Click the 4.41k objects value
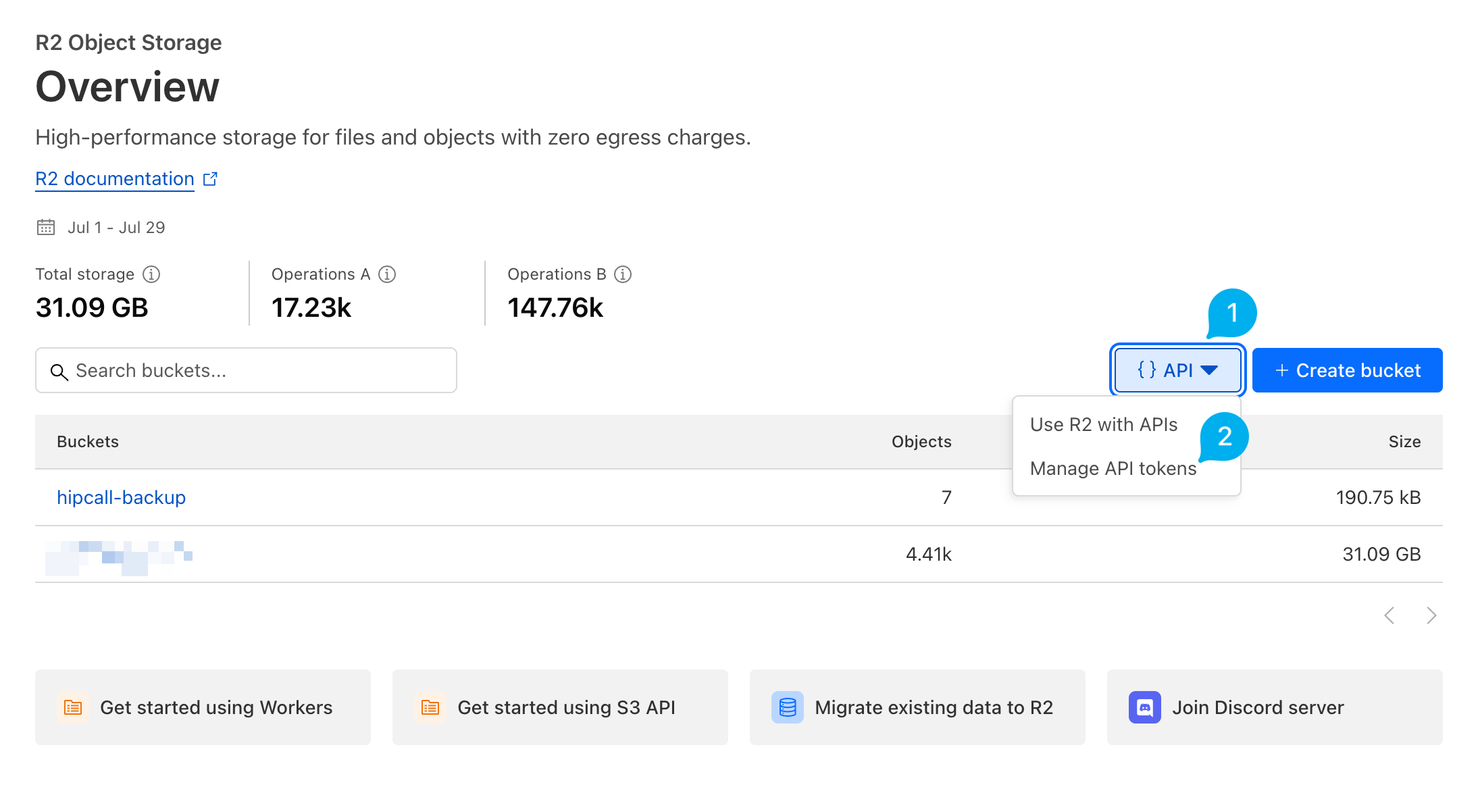This screenshot has height=812, width=1478. tap(928, 555)
